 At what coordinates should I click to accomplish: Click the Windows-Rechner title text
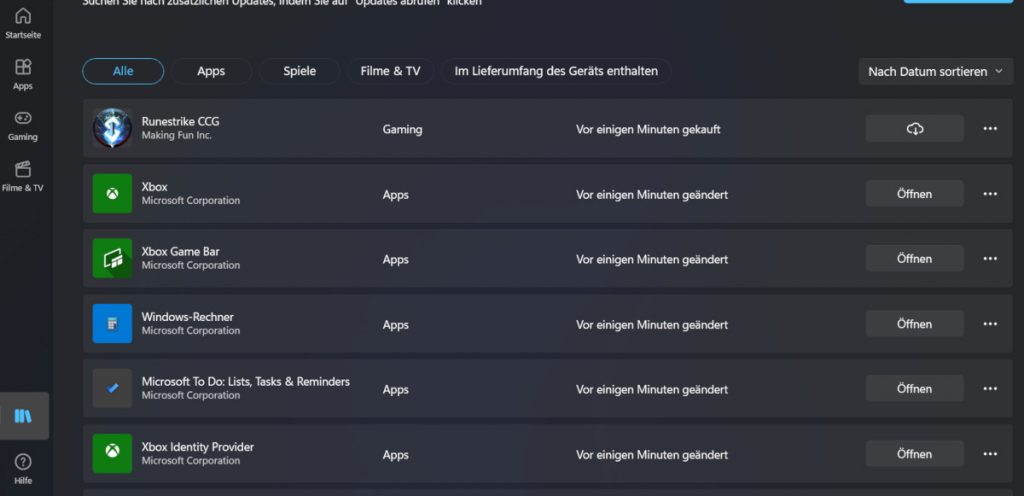coord(187,317)
